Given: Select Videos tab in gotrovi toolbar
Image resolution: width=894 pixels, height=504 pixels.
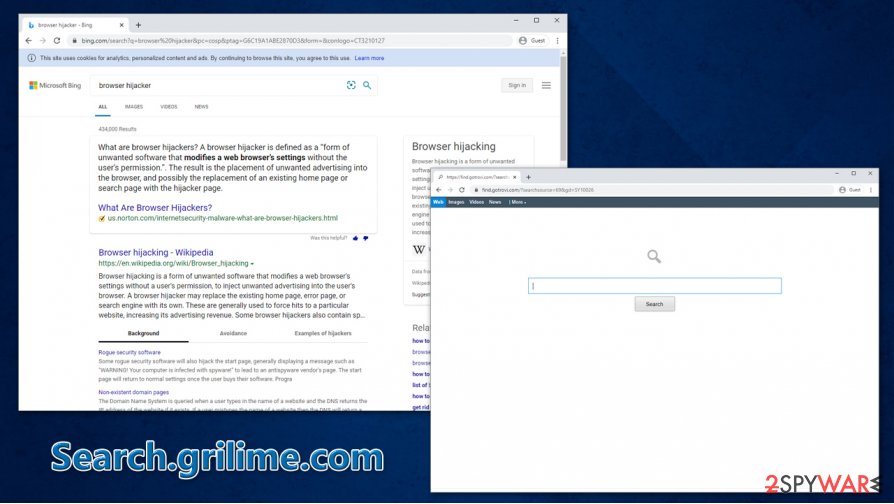Looking at the screenshot, I should pos(477,202).
